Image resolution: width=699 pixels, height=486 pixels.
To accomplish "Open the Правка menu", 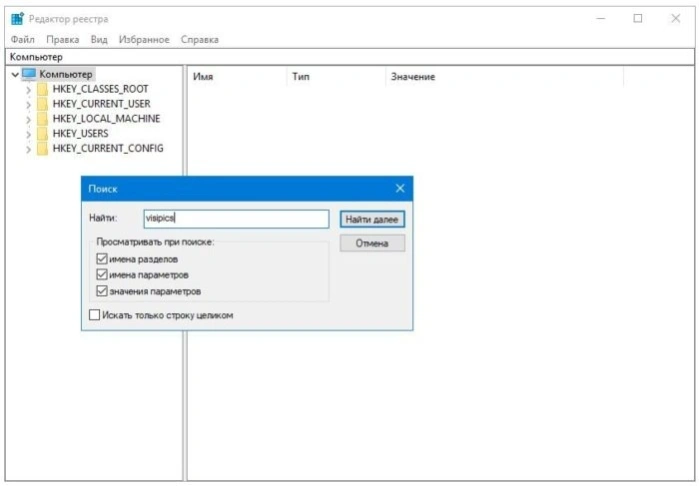I will [x=62, y=40].
